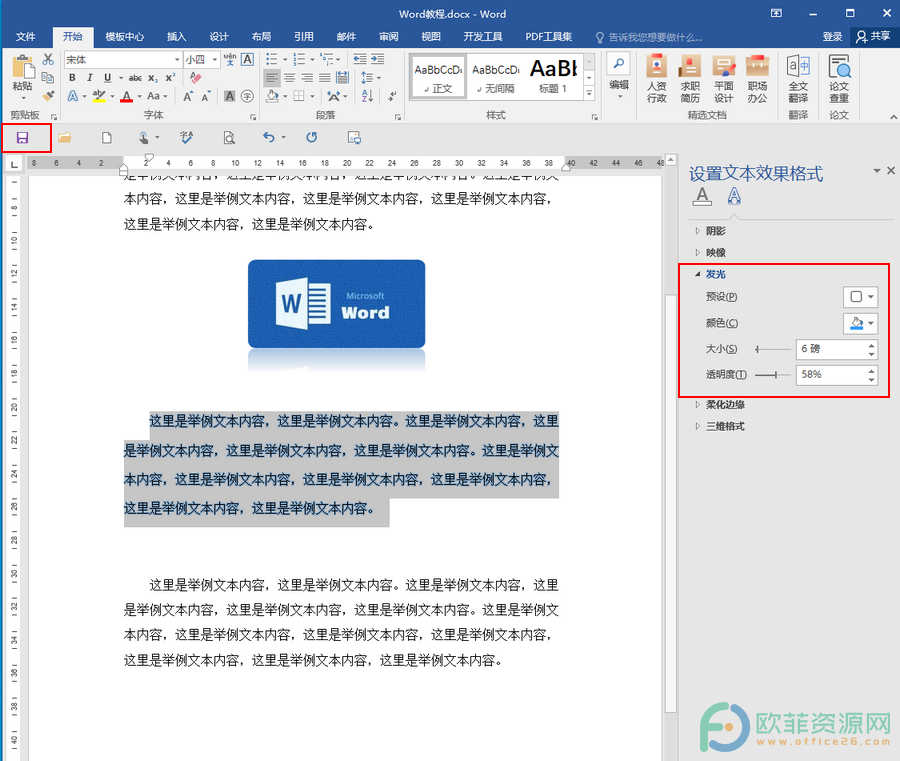Switch to the PDF工具集 tab
The width and height of the screenshot is (900, 761).
[549, 37]
